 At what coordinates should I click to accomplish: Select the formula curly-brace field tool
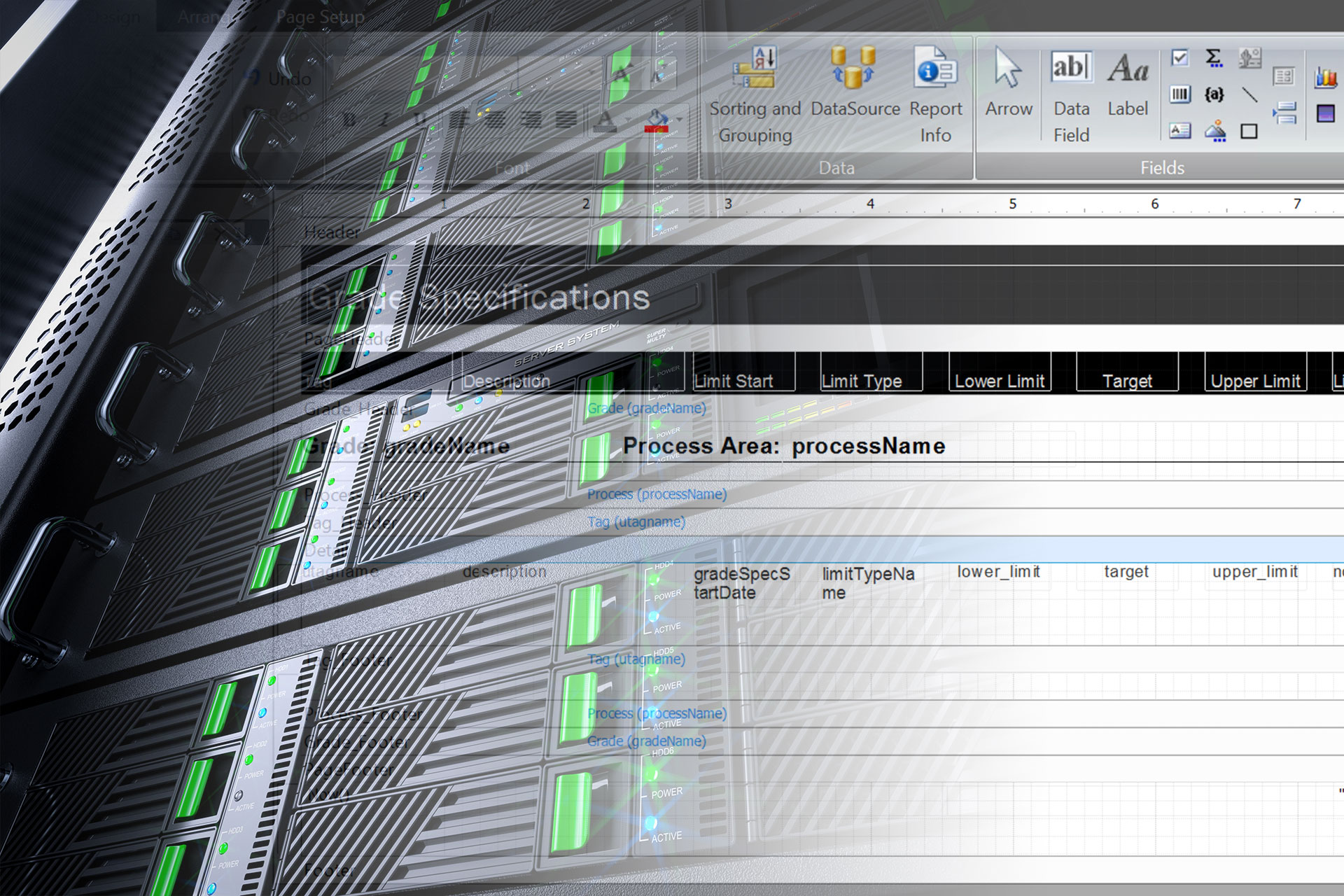click(x=1214, y=94)
